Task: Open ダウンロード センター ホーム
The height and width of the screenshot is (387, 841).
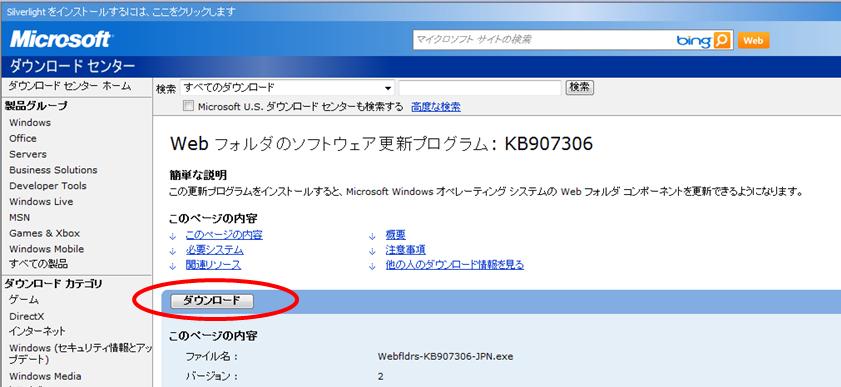Action: pyautogui.click(x=70, y=86)
